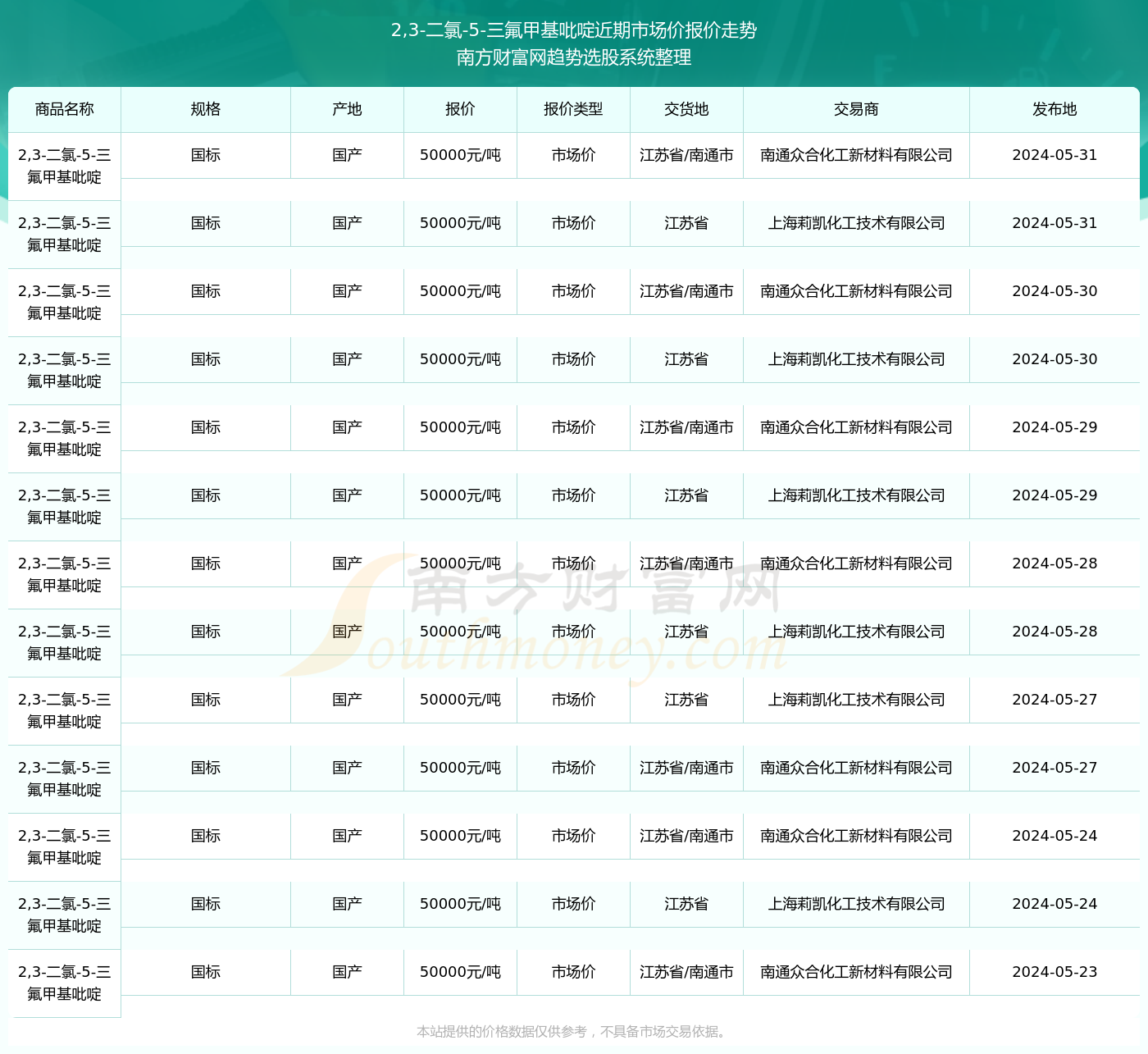1148x1054 pixels.
Task: Select the subtitle 南方财富网趋势选股系统整理
Action: [x=574, y=57]
